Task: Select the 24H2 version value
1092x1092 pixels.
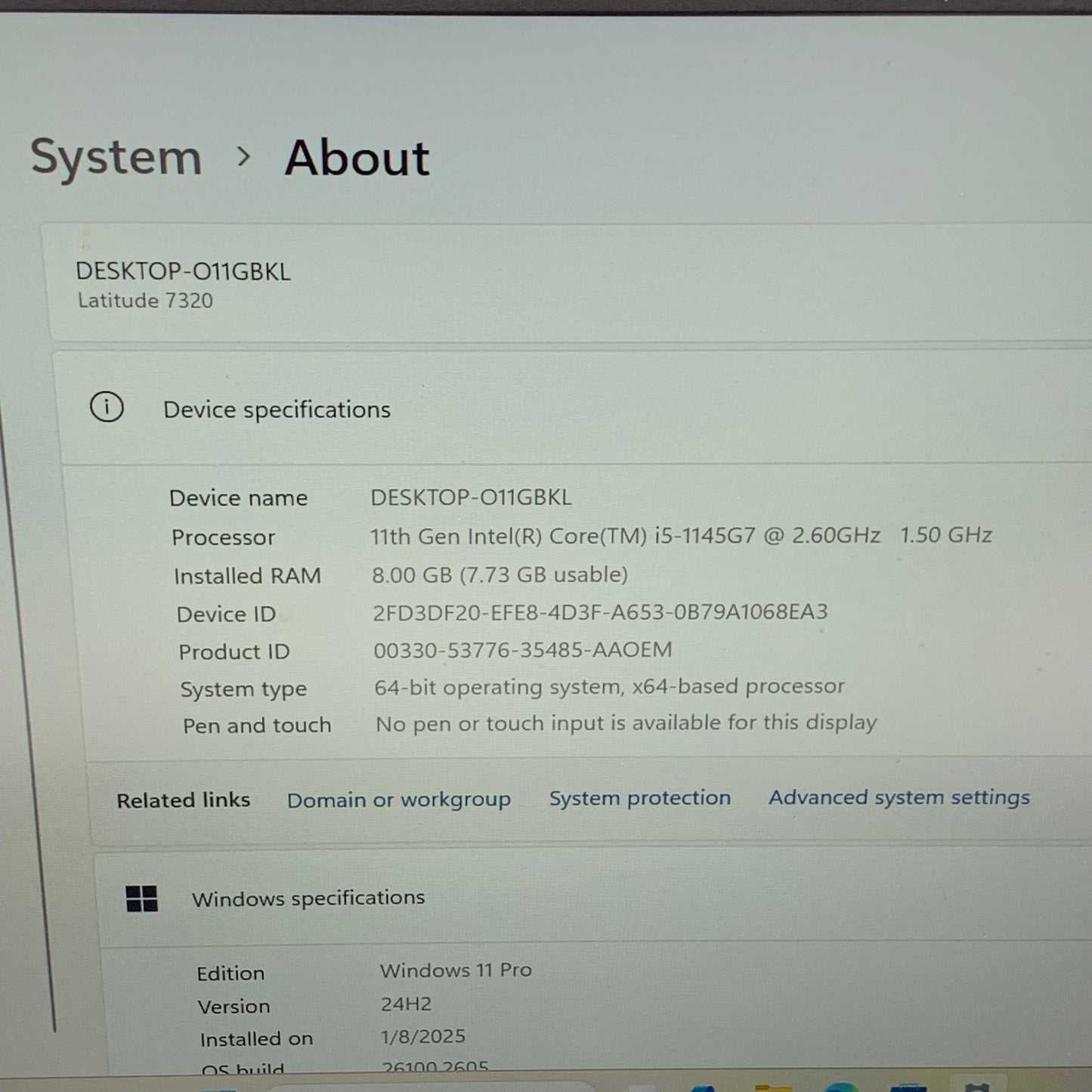Action: pyautogui.click(x=406, y=1004)
